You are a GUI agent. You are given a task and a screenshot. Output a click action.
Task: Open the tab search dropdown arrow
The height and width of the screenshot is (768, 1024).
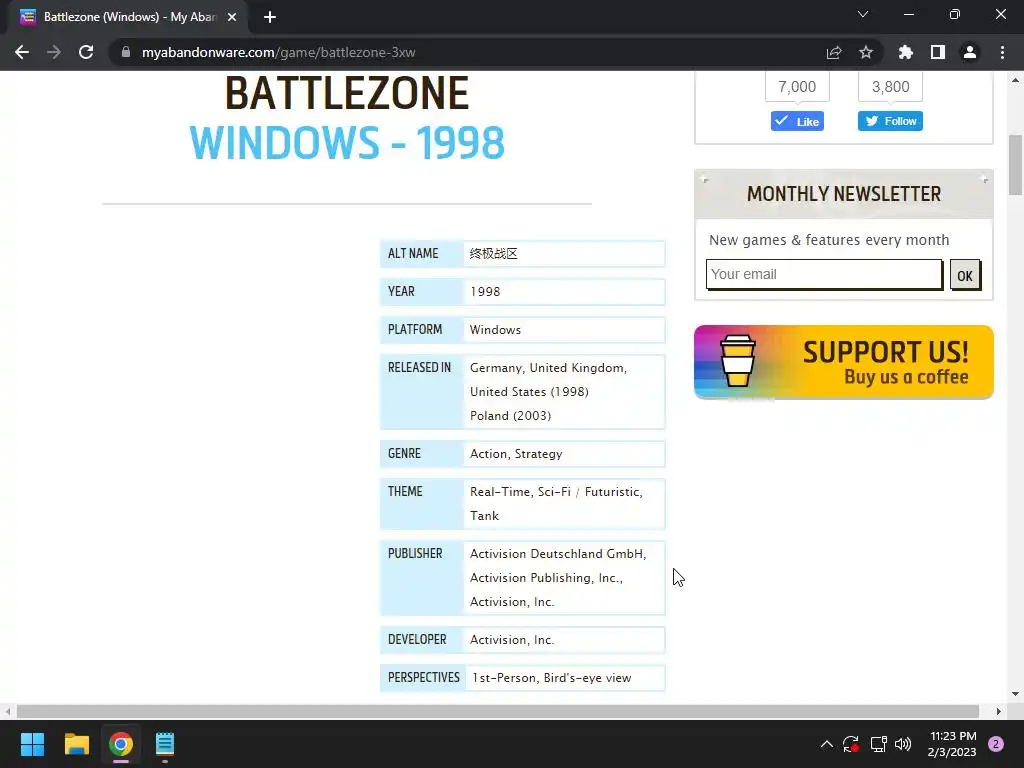click(x=863, y=14)
